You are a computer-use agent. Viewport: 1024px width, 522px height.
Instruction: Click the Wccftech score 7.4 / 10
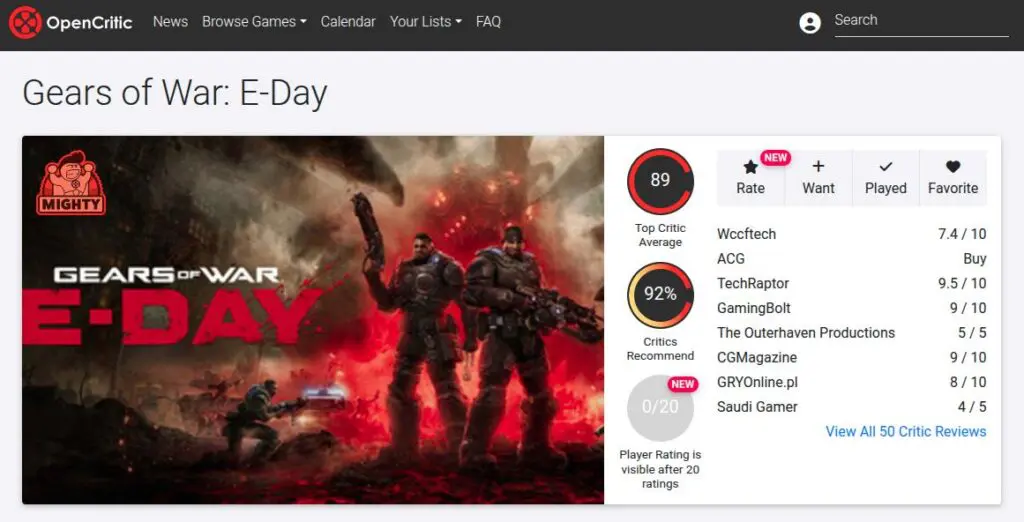(x=962, y=234)
